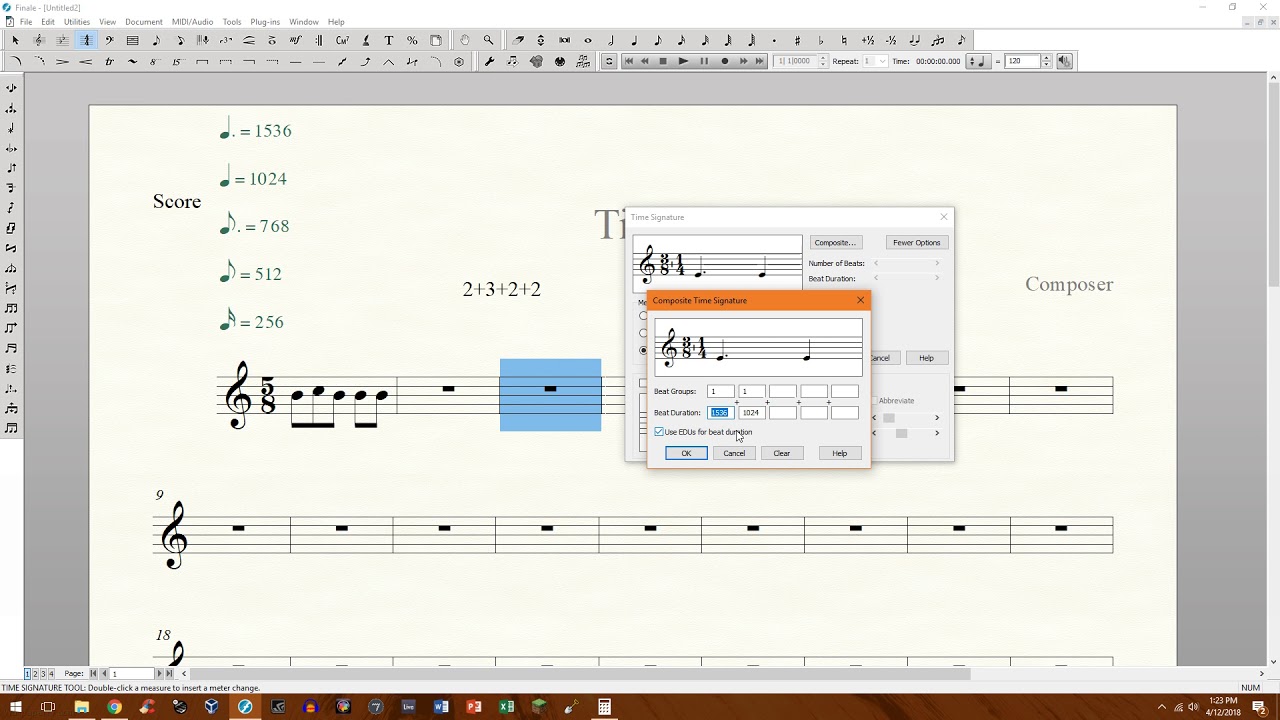Select the sharp accidental
The width and height of the screenshot is (1280, 720).
(x=797, y=40)
